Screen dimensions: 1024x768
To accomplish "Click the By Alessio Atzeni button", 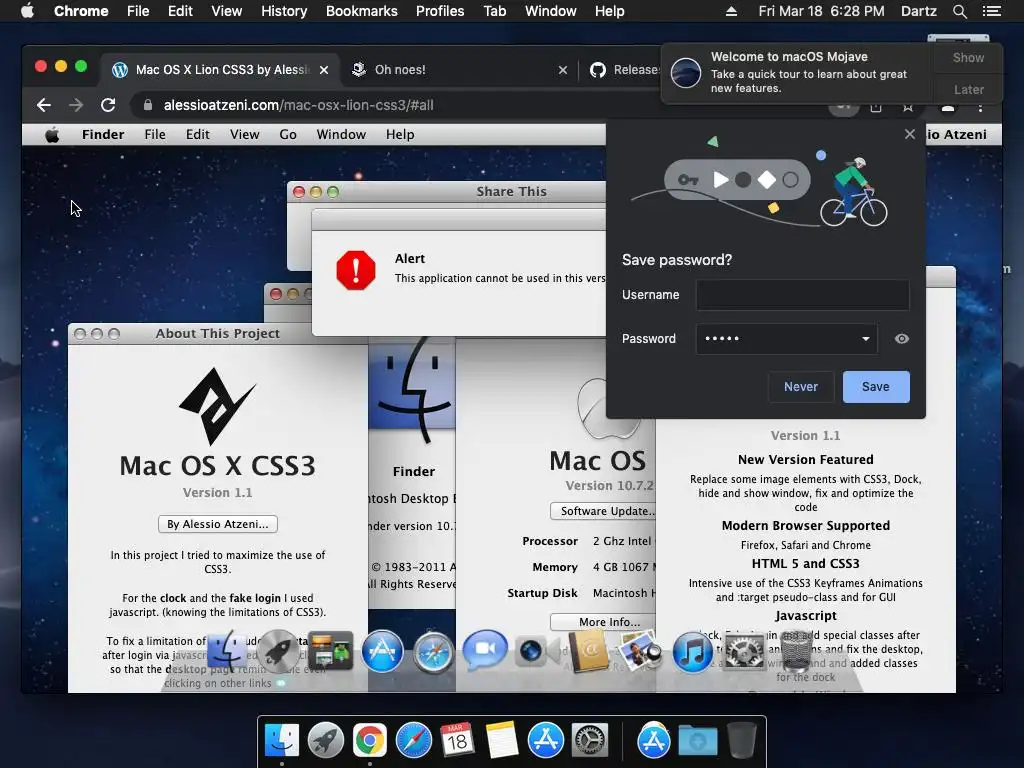I will pyautogui.click(x=217, y=524).
